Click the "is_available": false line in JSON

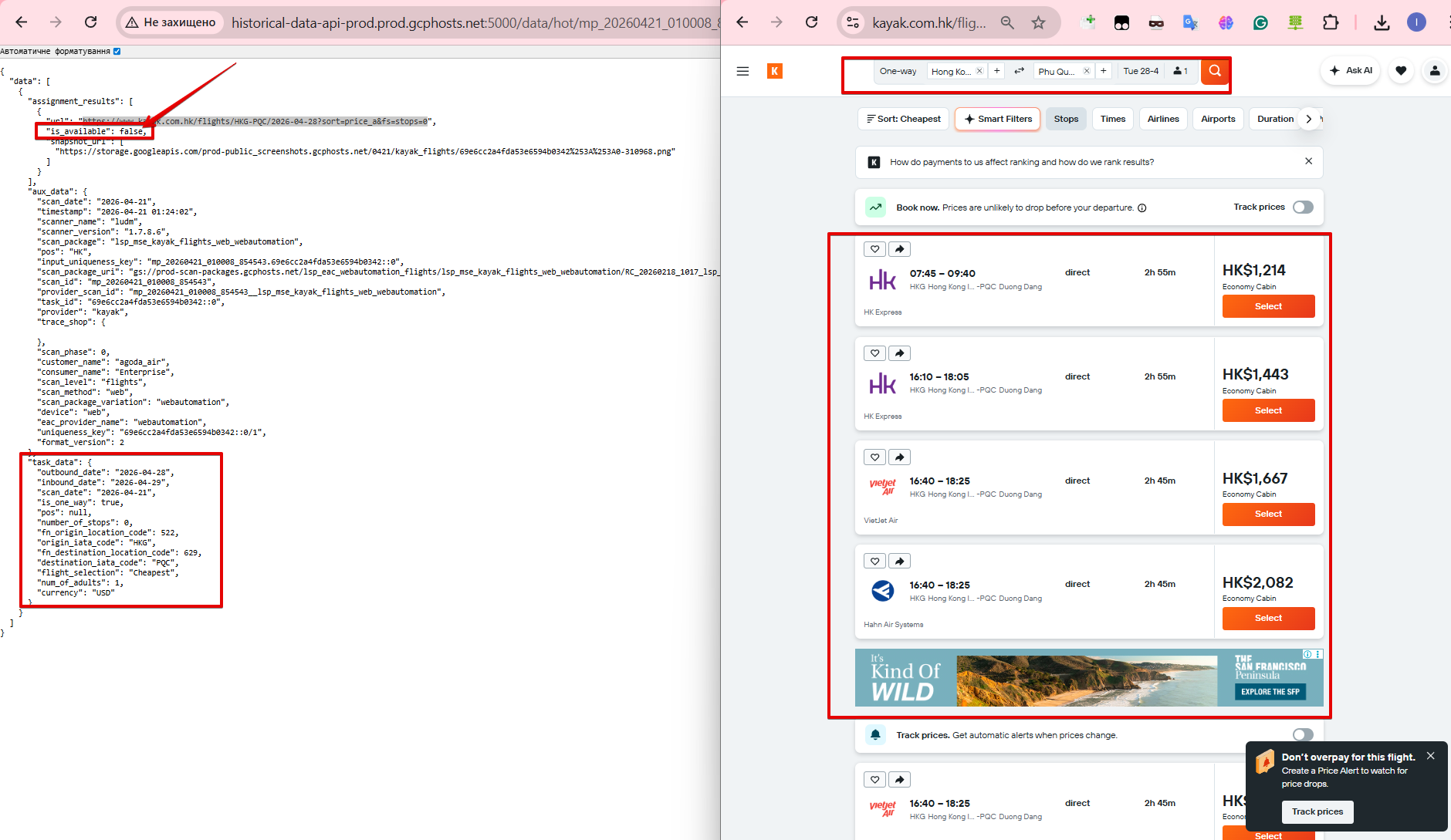[x=95, y=131]
